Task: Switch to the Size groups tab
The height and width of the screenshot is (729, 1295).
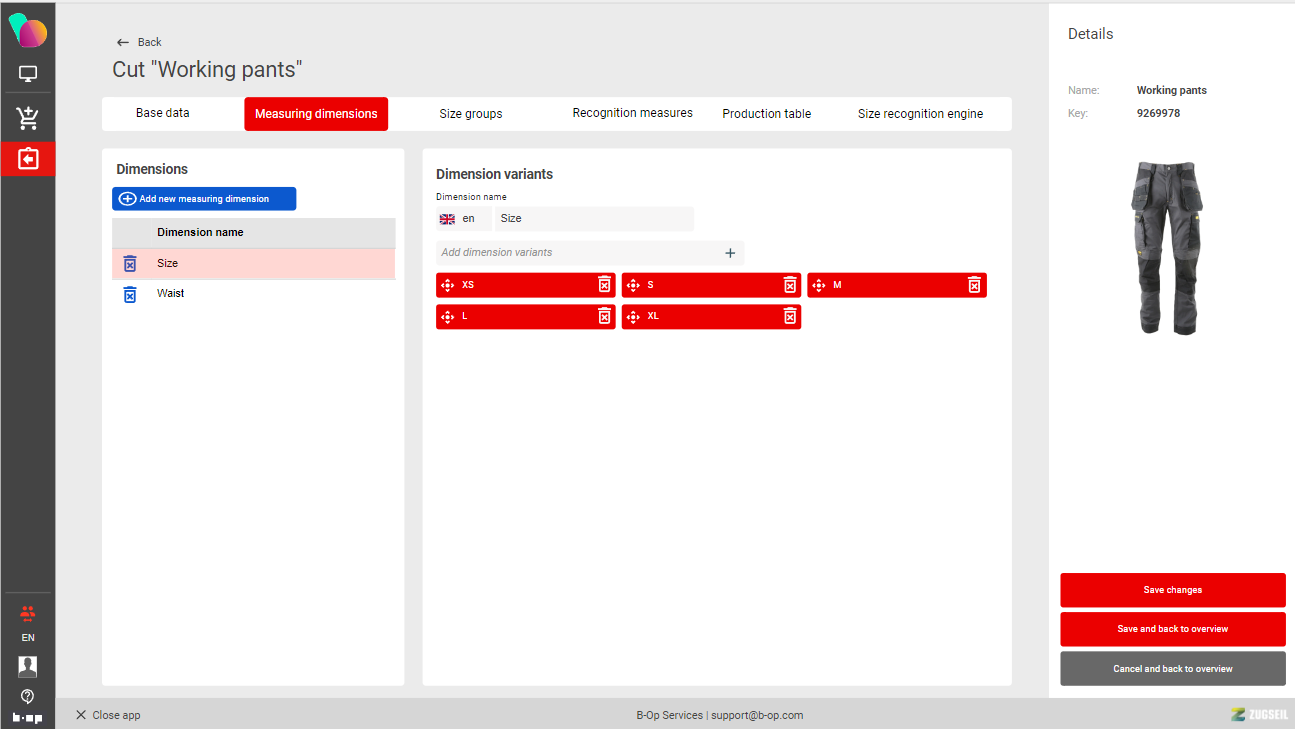Action: 471,114
